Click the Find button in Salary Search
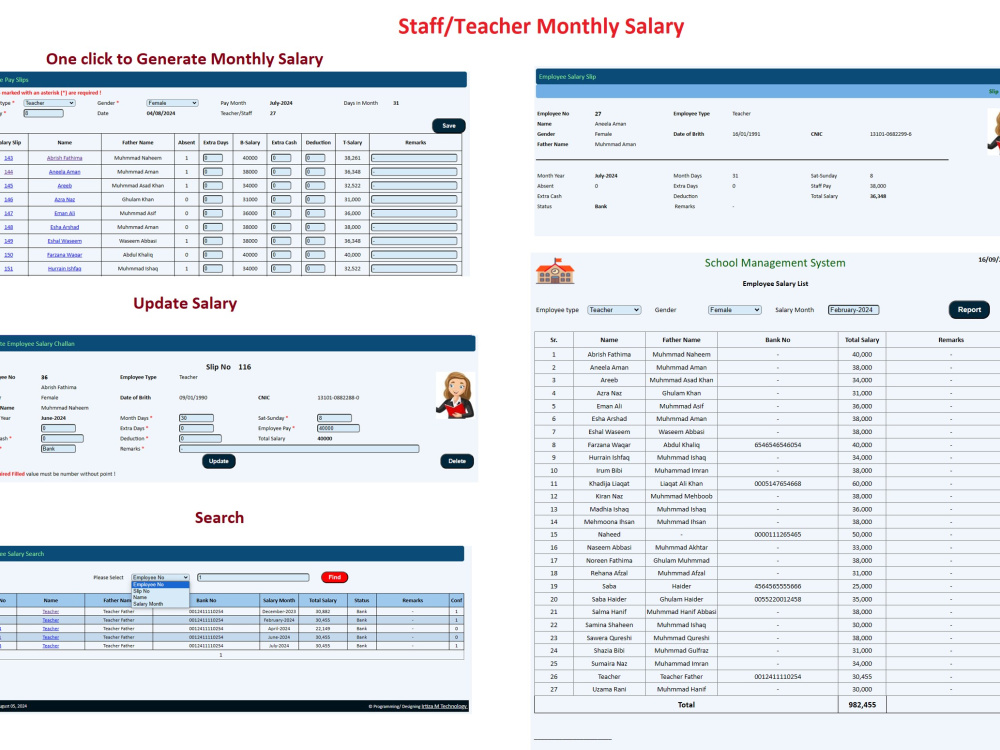The image size is (1000, 750). point(334,577)
